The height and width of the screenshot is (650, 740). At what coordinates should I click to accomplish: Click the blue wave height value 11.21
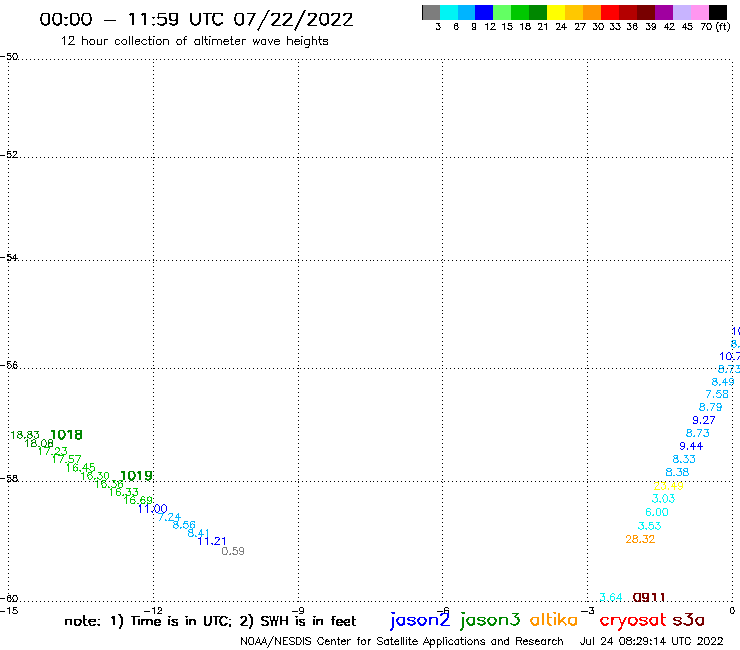click(x=212, y=541)
